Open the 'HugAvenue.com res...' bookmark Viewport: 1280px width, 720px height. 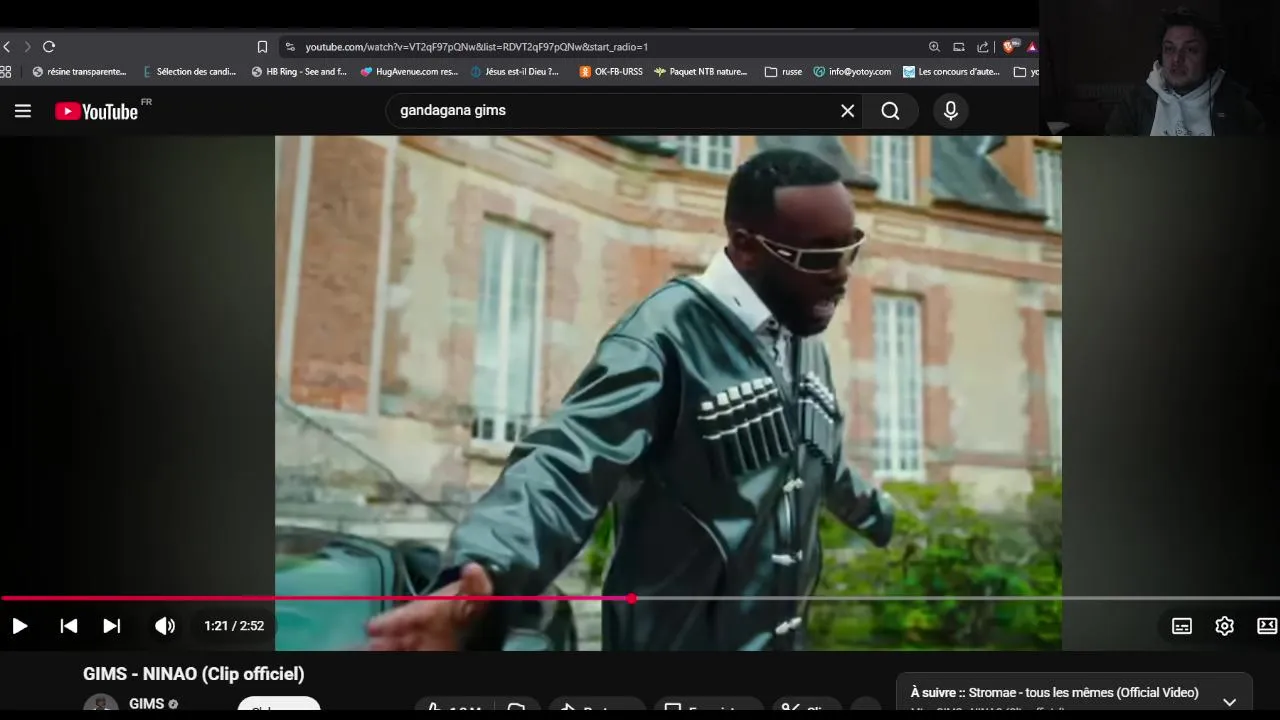click(x=409, y=72)
